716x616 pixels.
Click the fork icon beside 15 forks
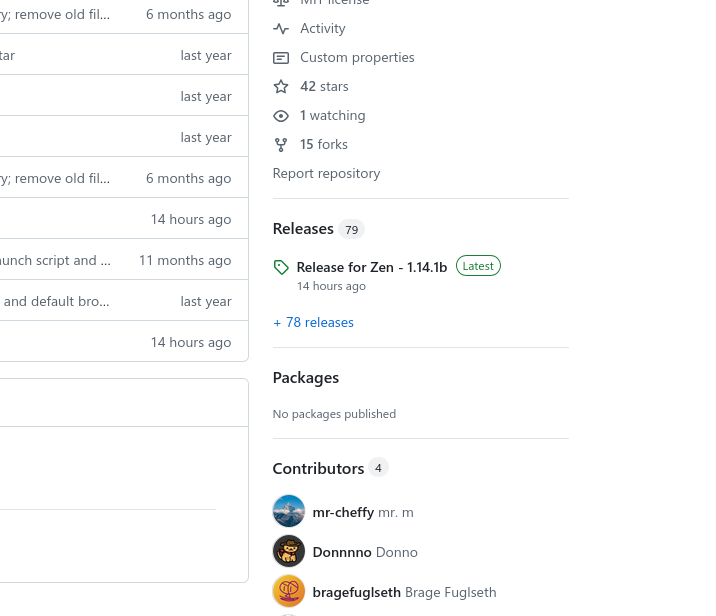tap(281, 145)
